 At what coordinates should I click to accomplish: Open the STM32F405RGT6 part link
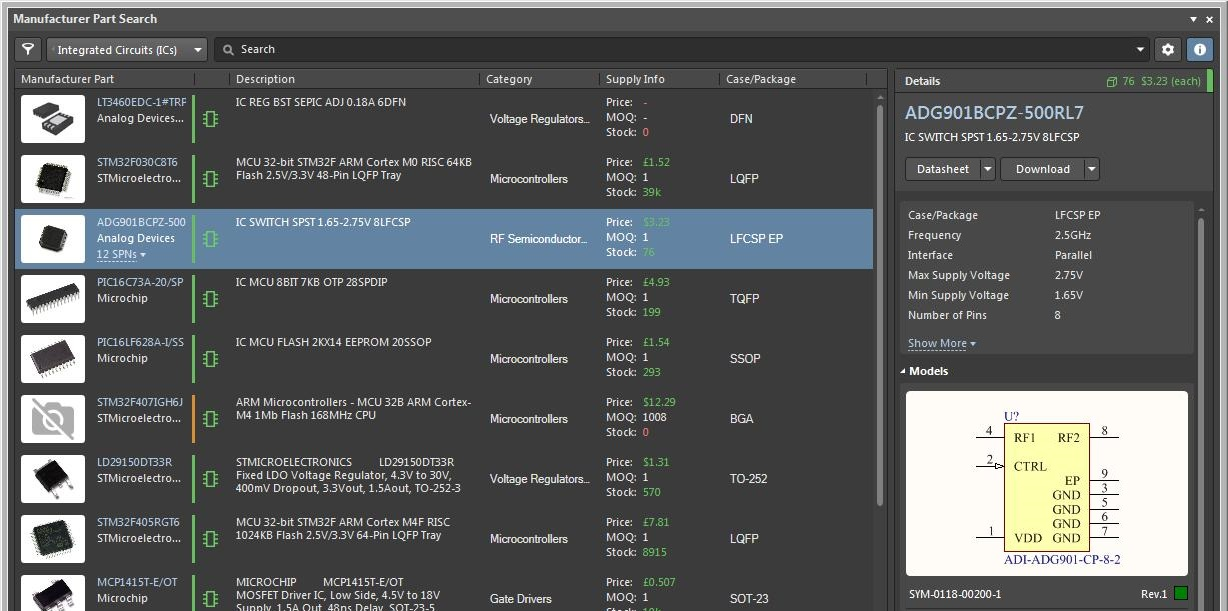[x=138, y=522]
